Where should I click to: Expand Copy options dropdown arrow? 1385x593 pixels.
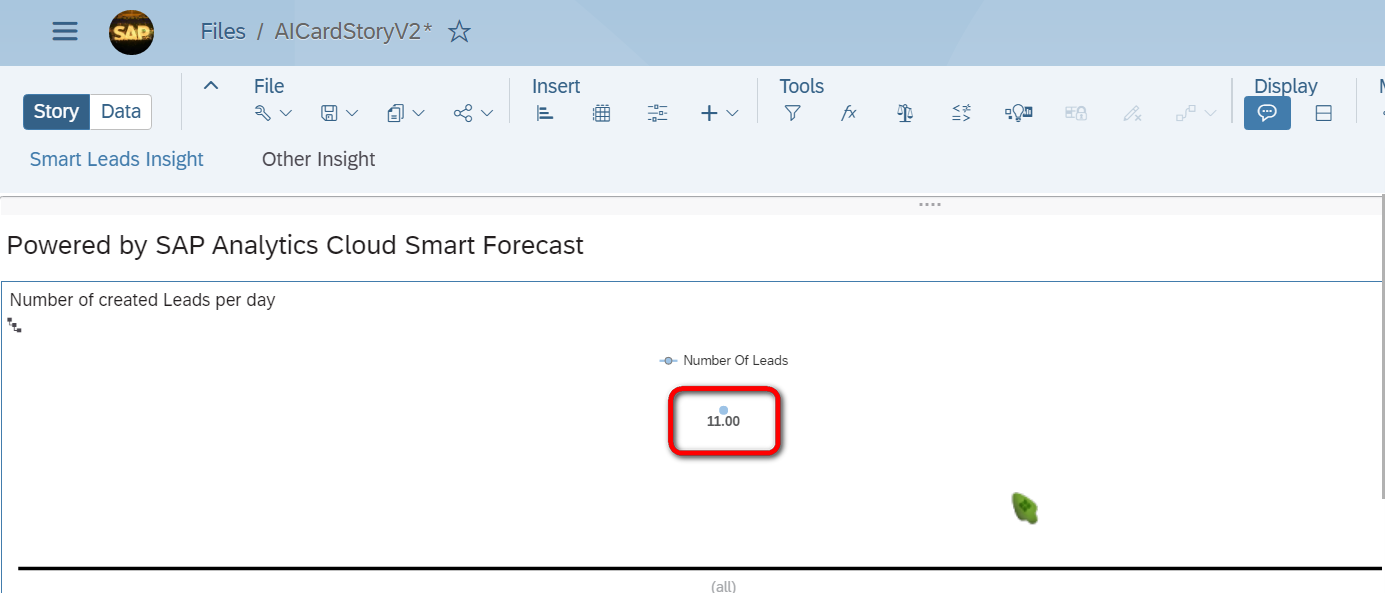point(418,114)
